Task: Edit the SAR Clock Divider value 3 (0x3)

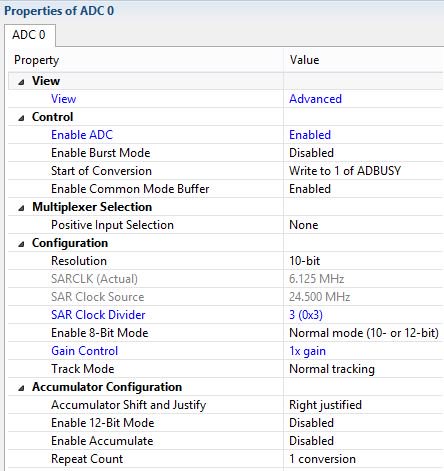Action: tap(306, 315)
